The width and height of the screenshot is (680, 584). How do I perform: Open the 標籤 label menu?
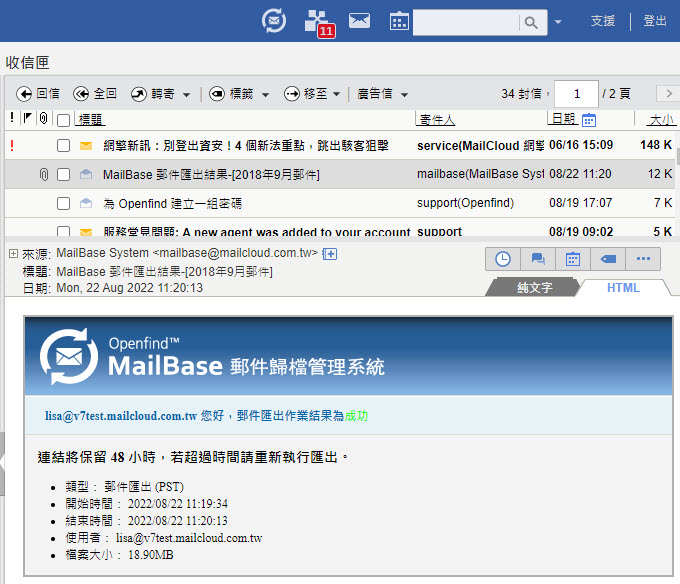[239, 94]
